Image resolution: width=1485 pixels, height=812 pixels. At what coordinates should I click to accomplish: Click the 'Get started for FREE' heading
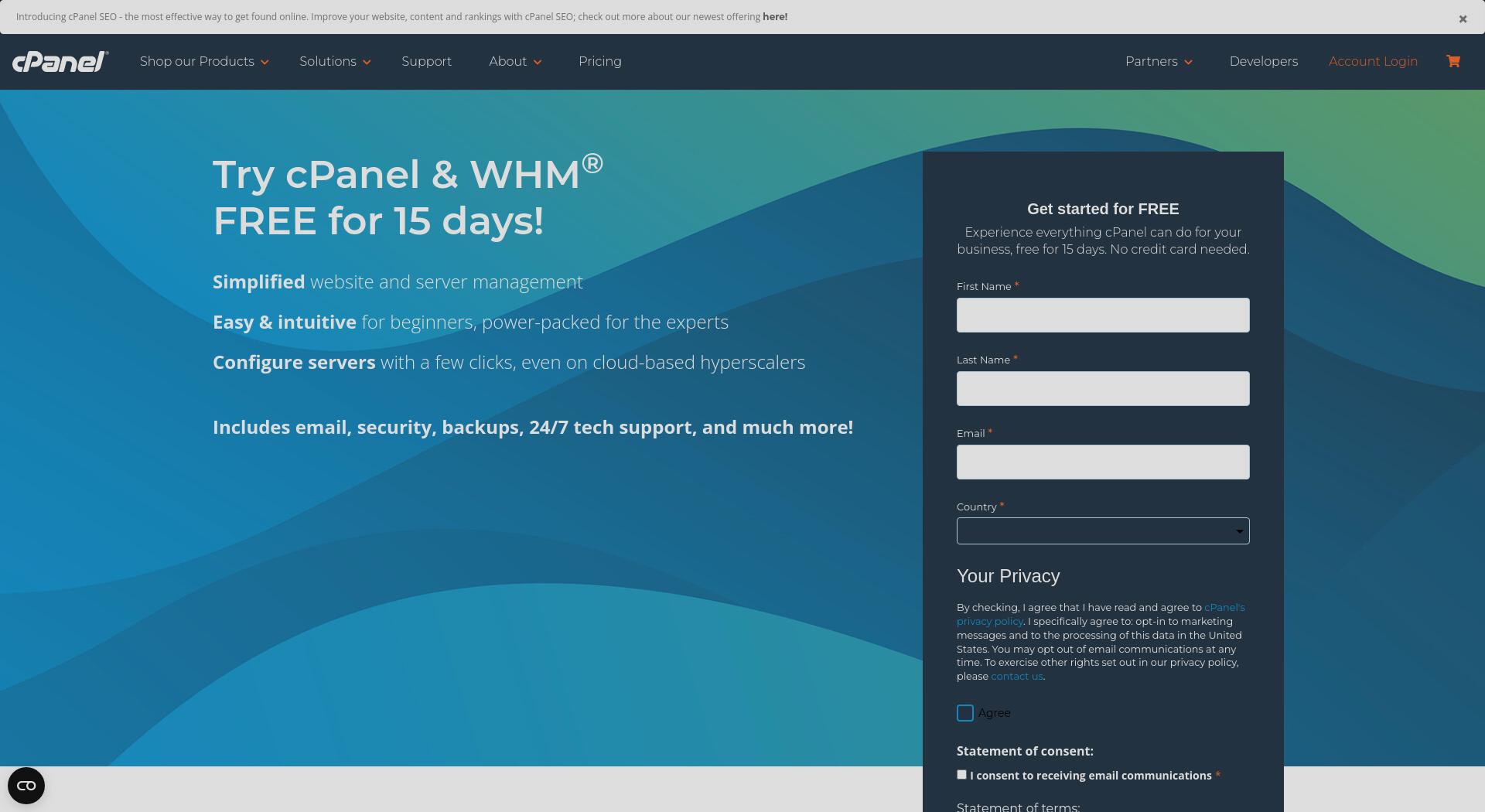tap(1103, 209)
